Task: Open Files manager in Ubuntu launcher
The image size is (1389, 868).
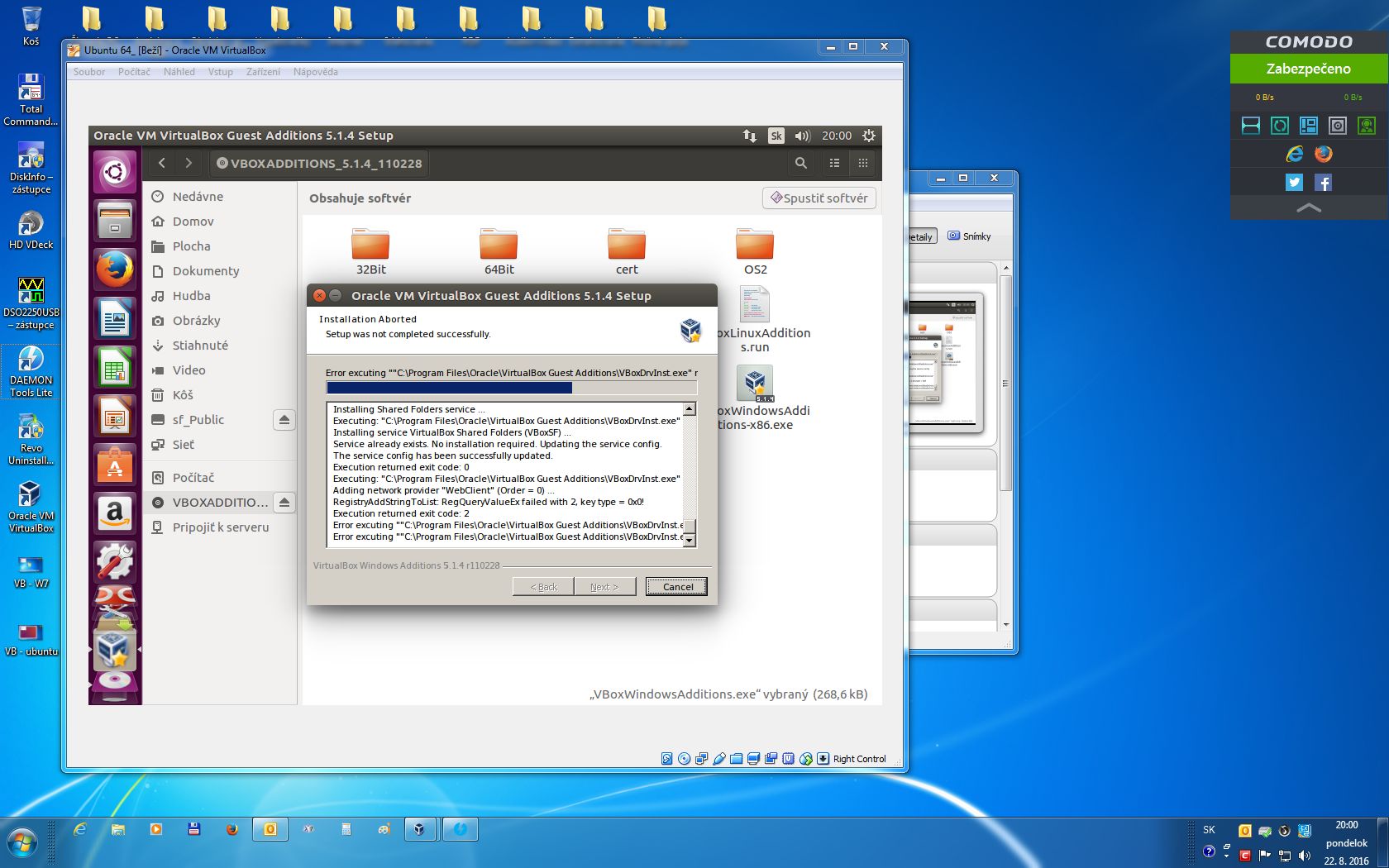Action: [x=115, y=221]
